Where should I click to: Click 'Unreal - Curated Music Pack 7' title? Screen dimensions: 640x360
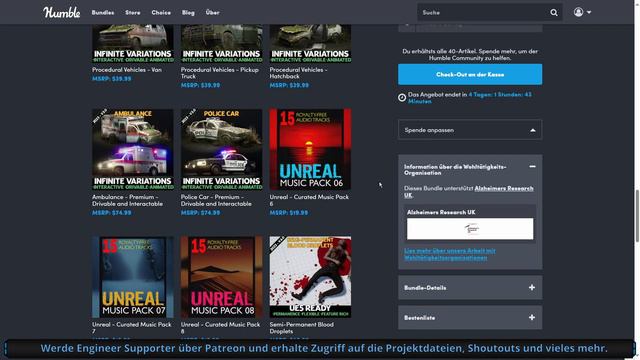(x=132, y=328)
